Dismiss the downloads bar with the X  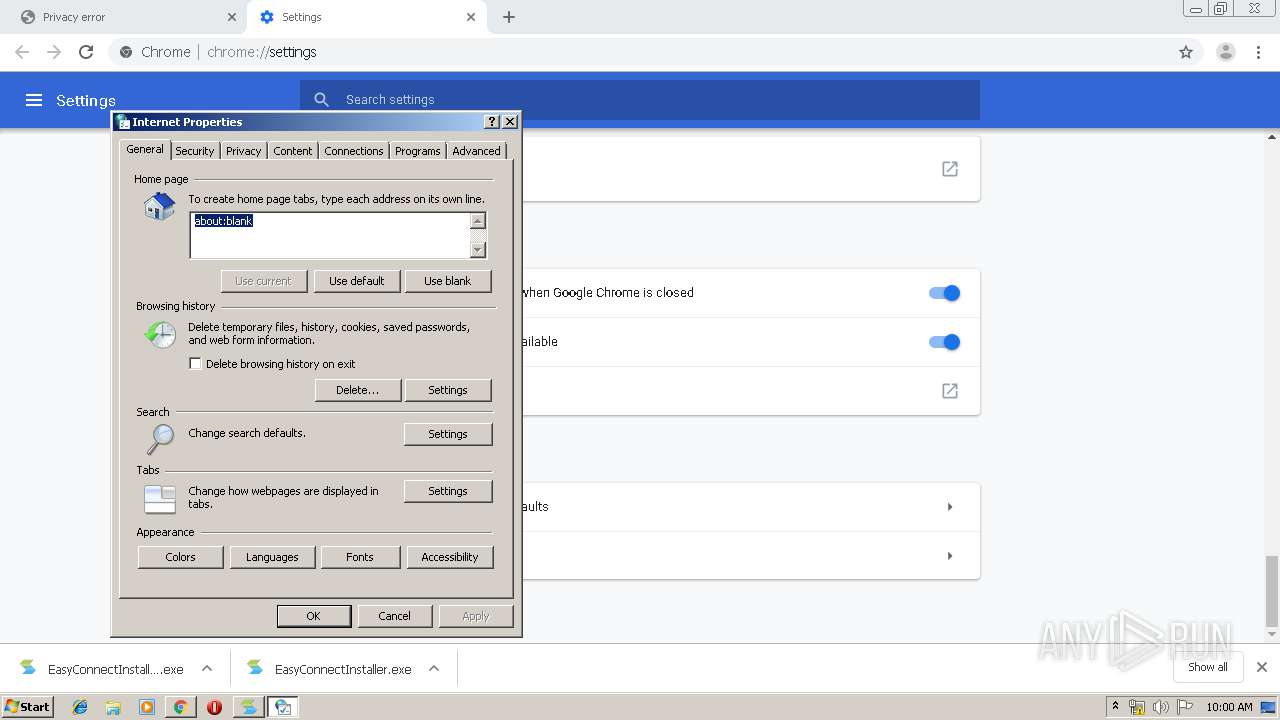(x=1262, y=667)
